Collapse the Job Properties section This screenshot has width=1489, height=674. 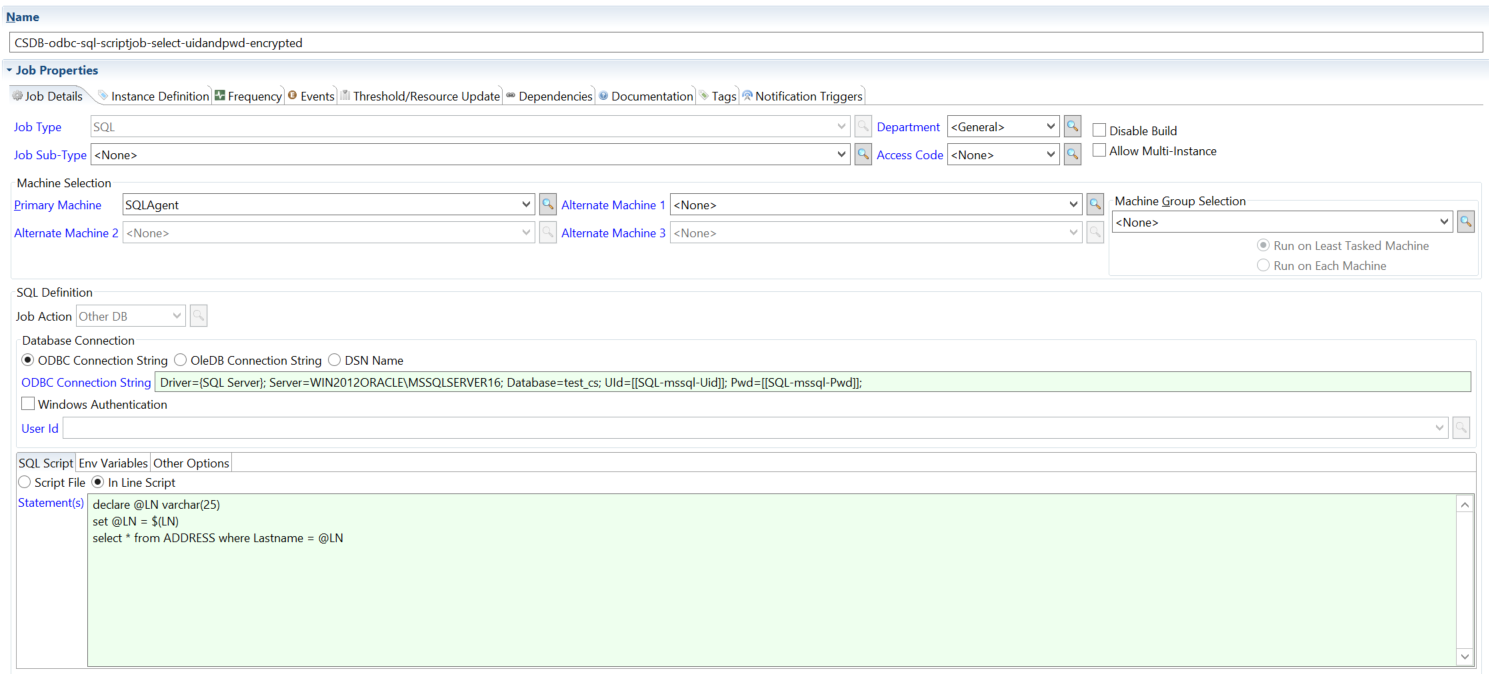[9, 71]
